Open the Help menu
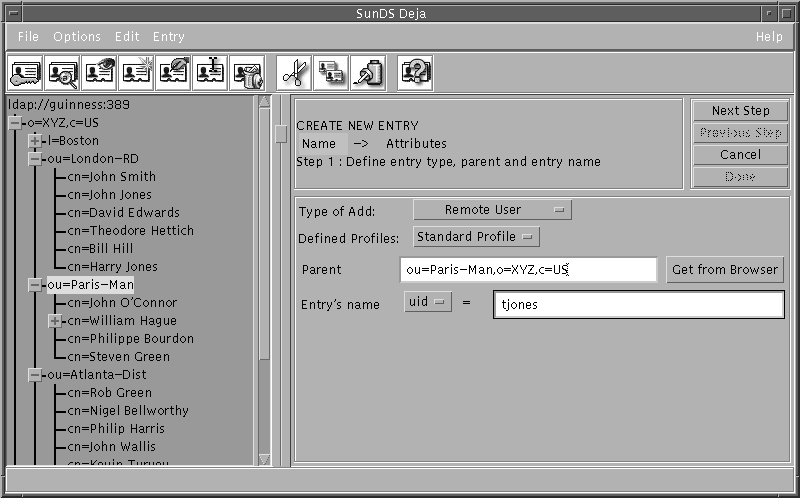Screen dimensions: 800x498 (769, 37)
